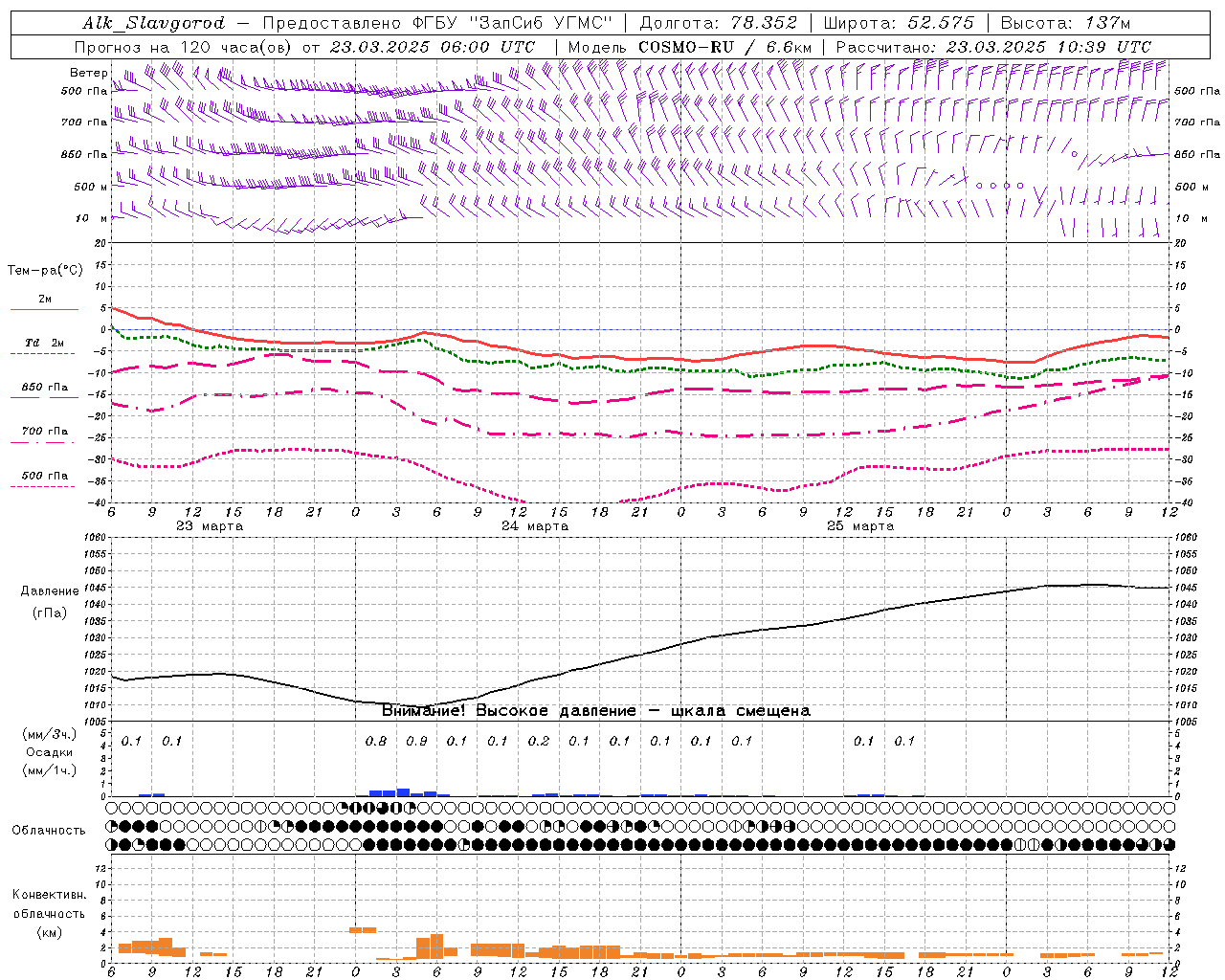Click the 0.9 precipitation value

tap(416, 742)
